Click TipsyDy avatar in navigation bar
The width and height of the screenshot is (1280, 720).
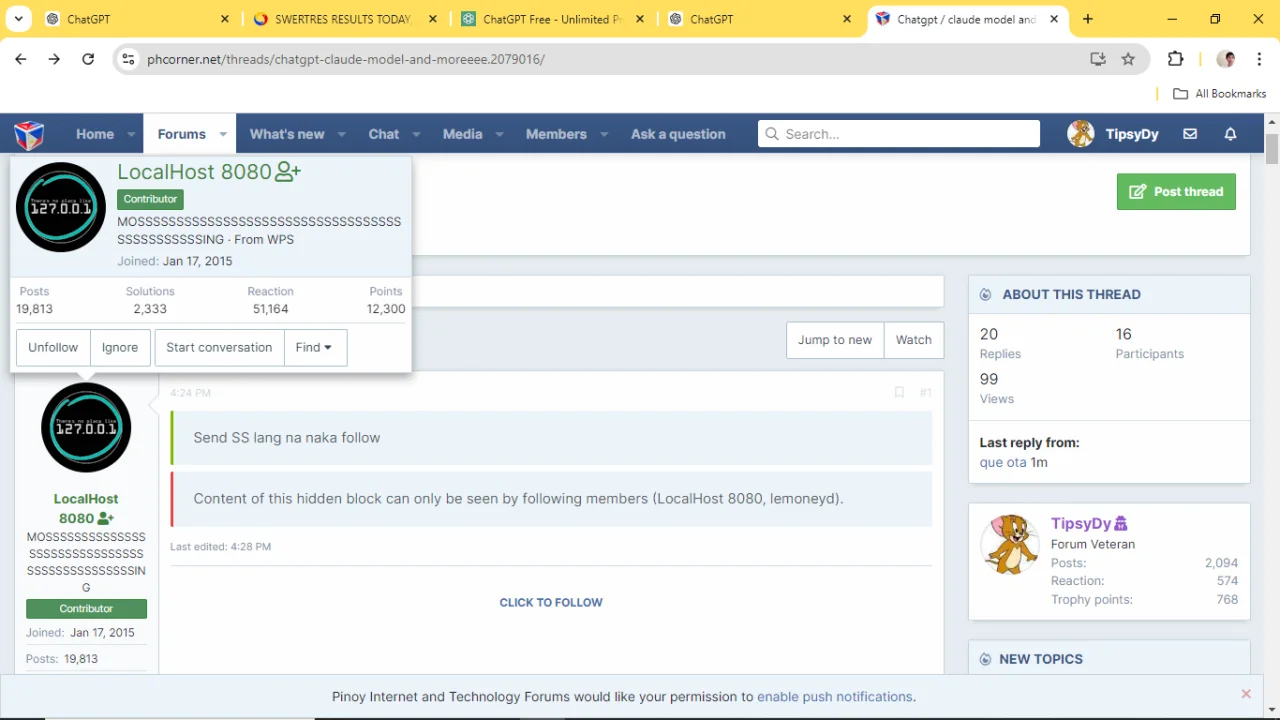(1081, 134)
